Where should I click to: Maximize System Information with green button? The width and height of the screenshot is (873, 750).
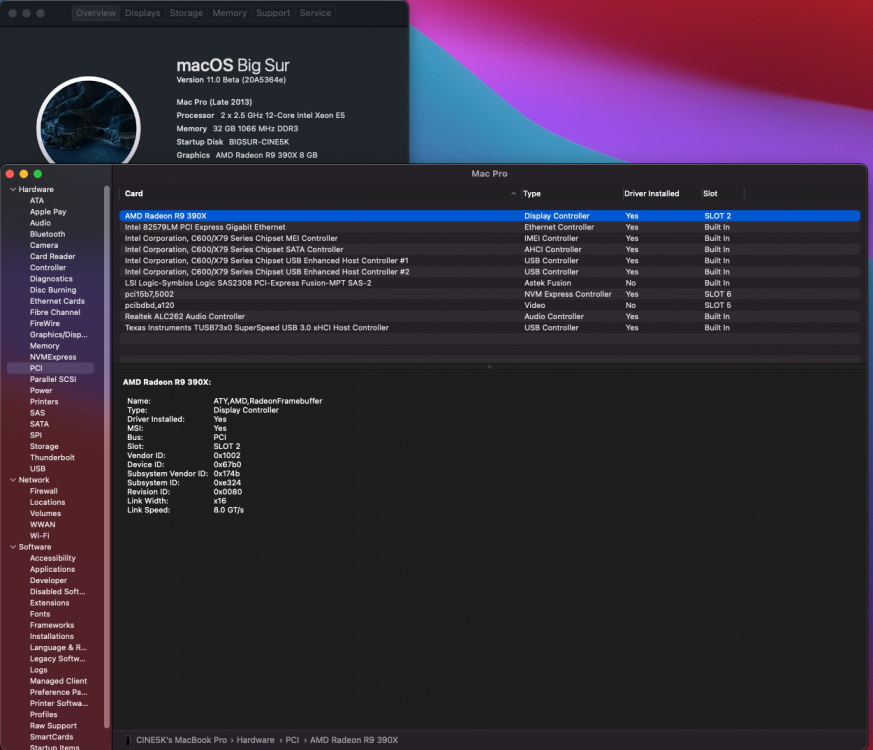coord(38,174)
